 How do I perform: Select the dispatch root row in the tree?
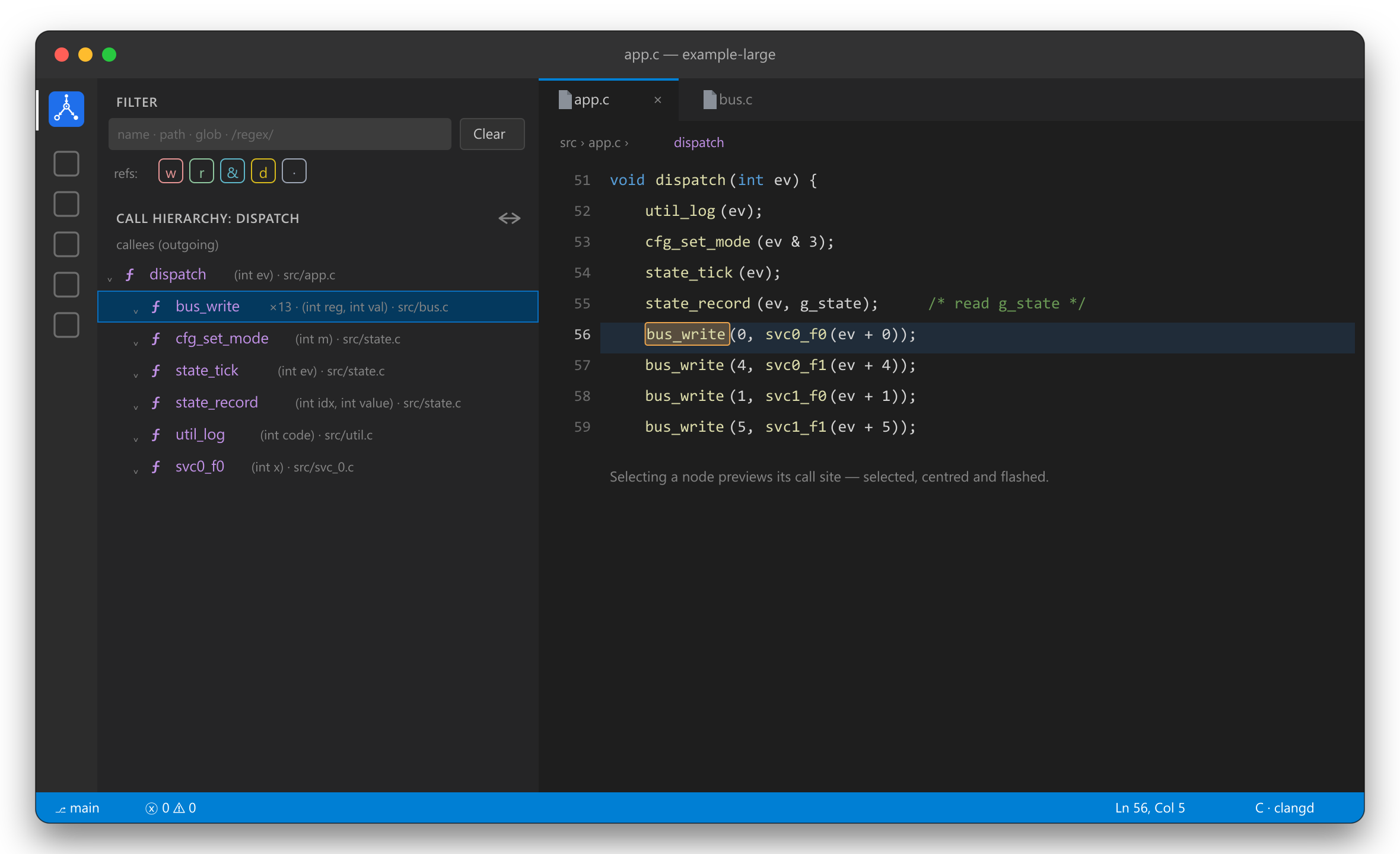coord(318,275)
